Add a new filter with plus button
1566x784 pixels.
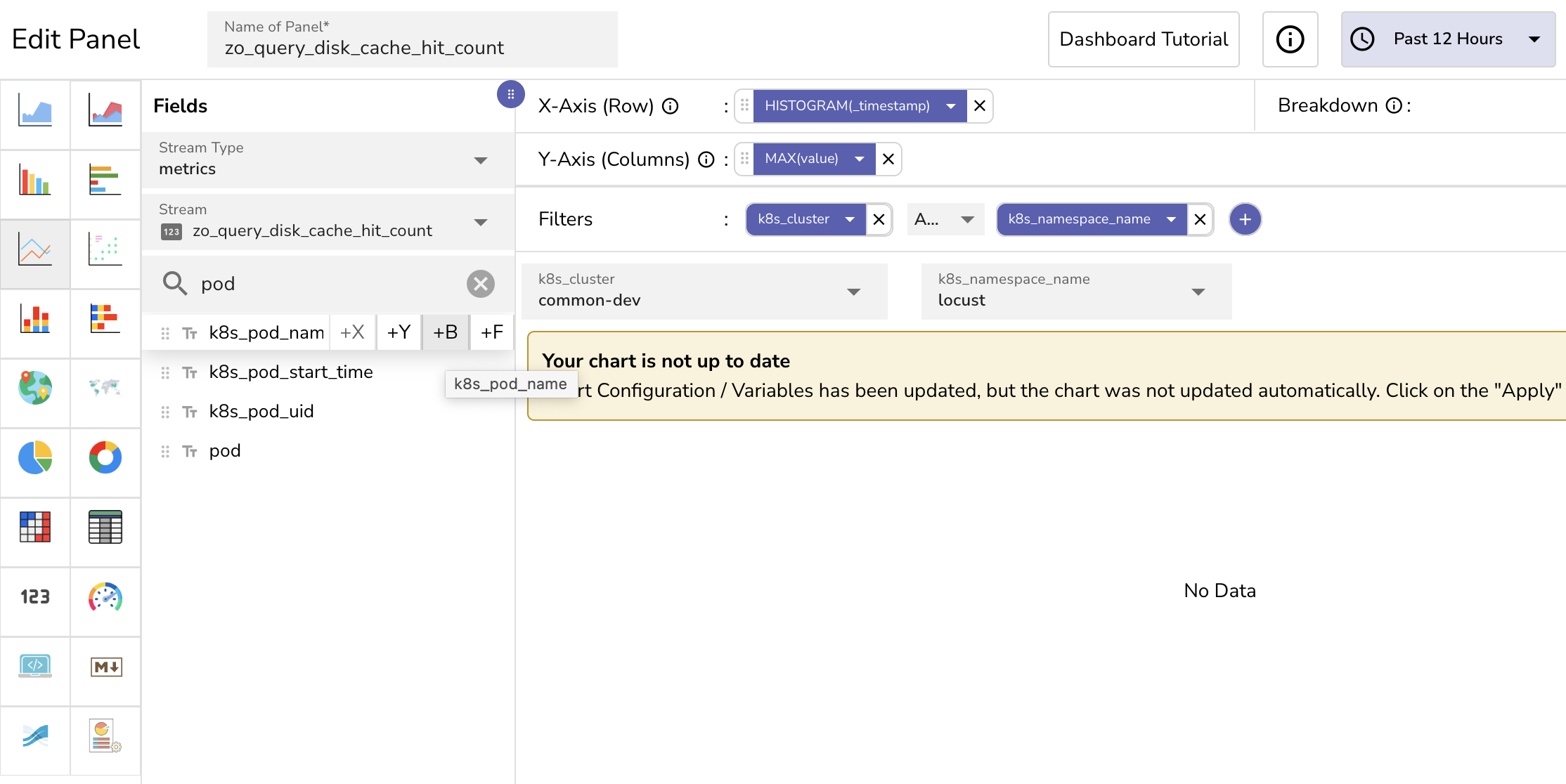click(x=1245, y=219)
